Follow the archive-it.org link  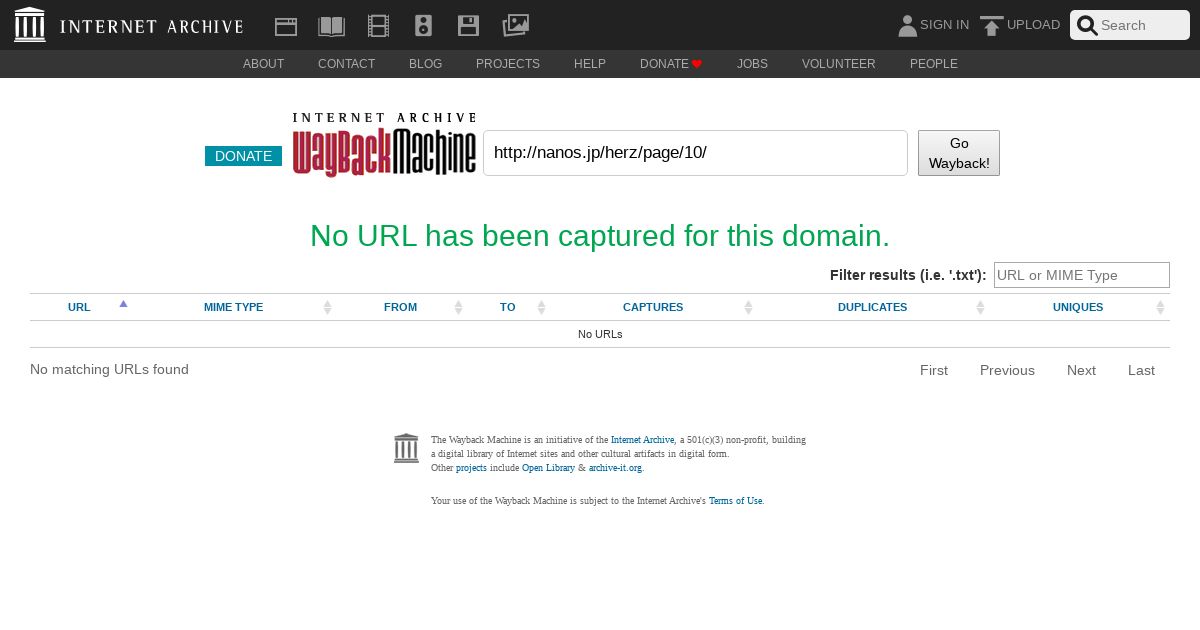(x=615, y=468)
